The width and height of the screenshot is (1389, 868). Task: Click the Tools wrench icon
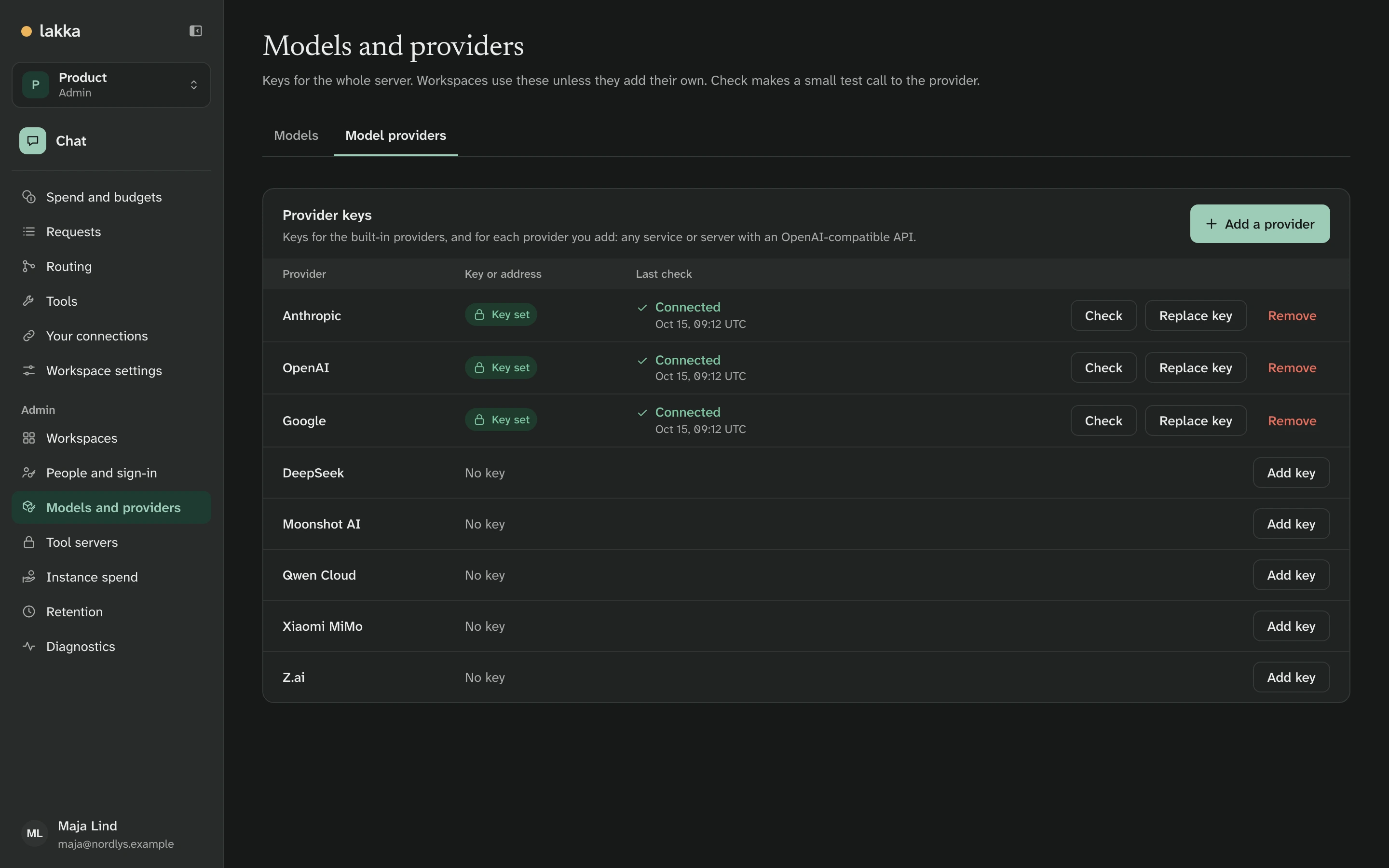[x=29, y=301]
